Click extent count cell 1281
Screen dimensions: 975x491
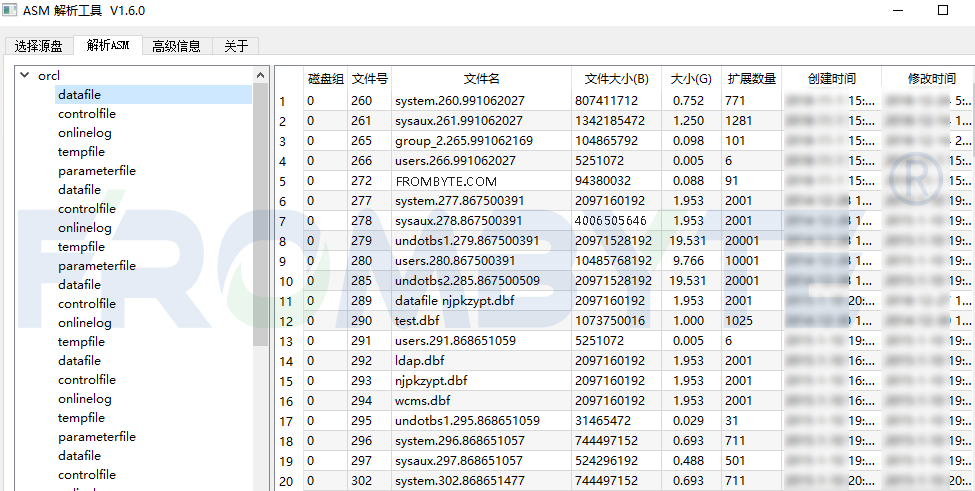[x=751, y=121]
